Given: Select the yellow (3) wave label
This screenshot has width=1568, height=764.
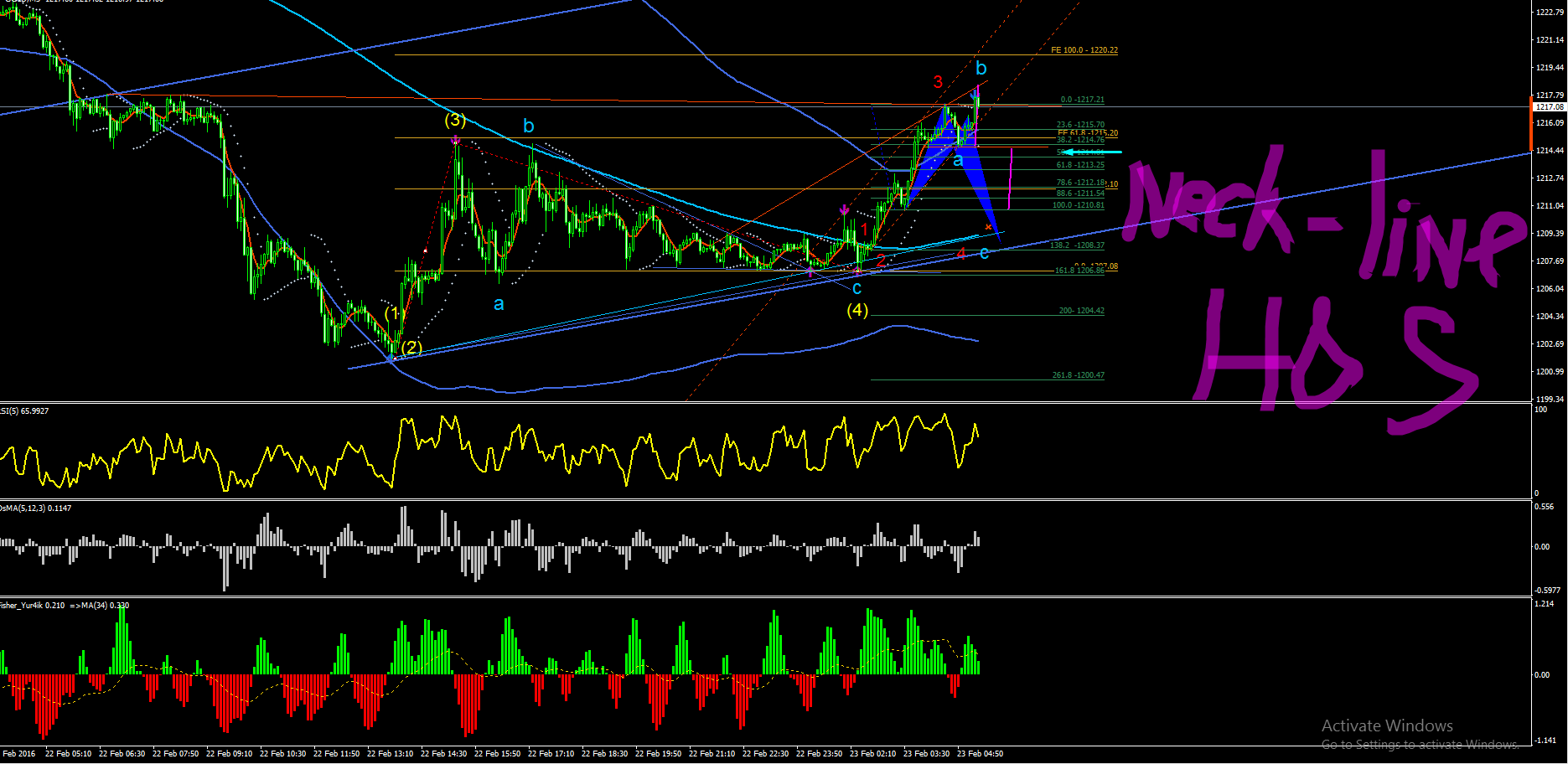Looking at the screenshot, I should [455, 121].
